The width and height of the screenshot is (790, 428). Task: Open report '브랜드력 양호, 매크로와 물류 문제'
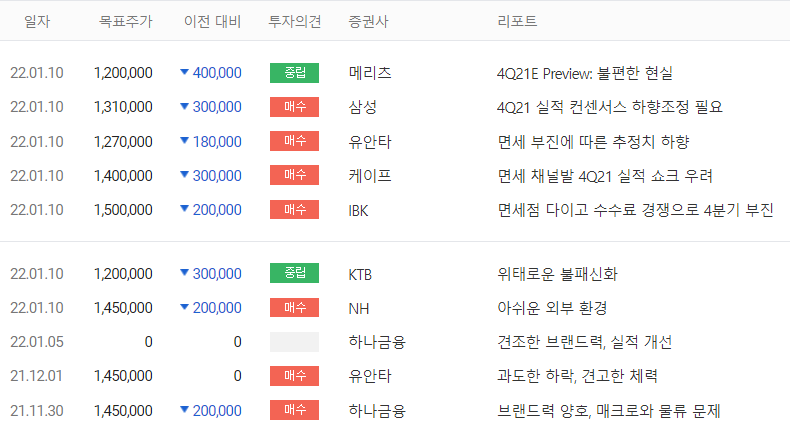609,411
